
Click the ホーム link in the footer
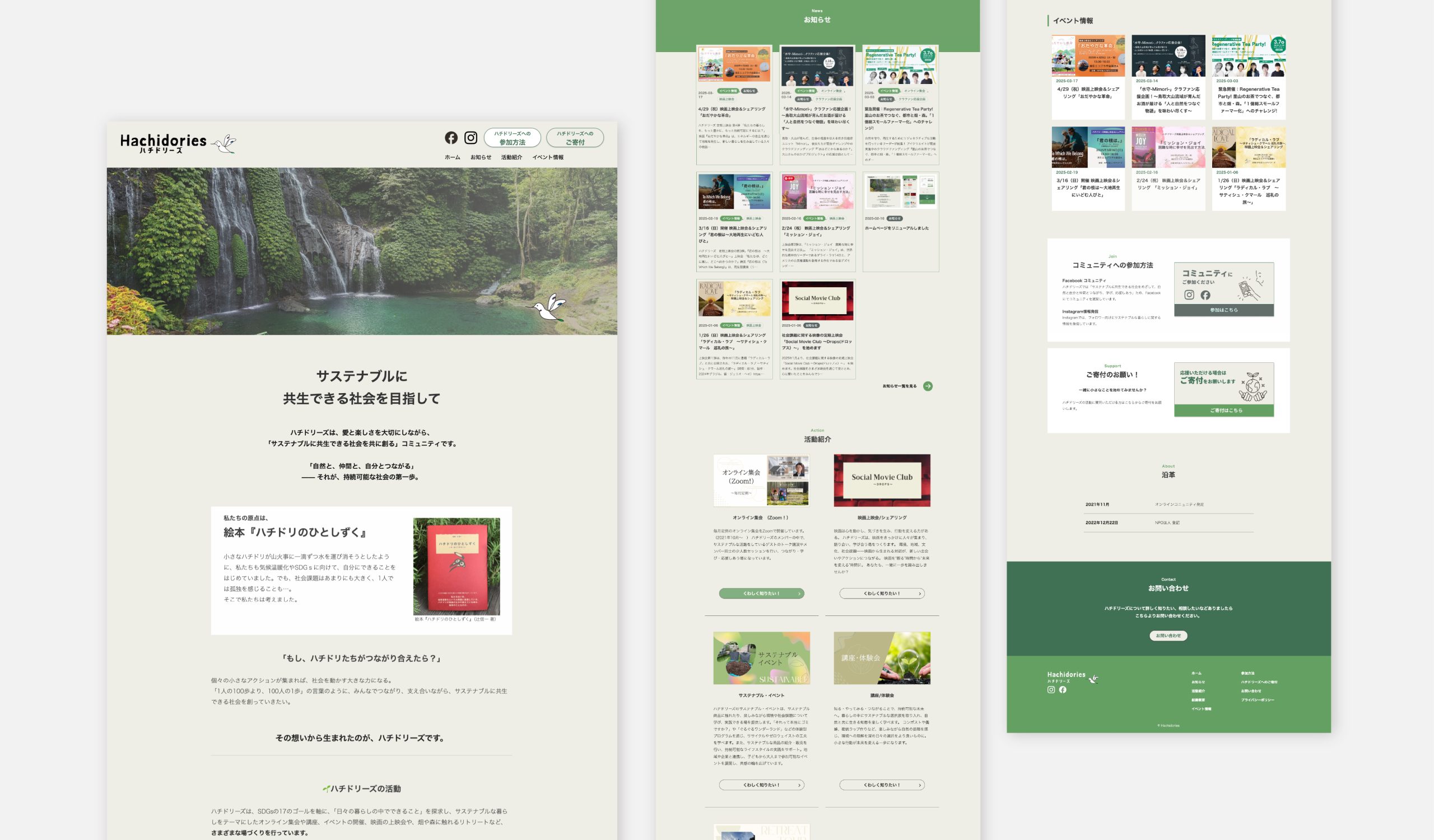pyautogui.click(x=1196, y=673)
